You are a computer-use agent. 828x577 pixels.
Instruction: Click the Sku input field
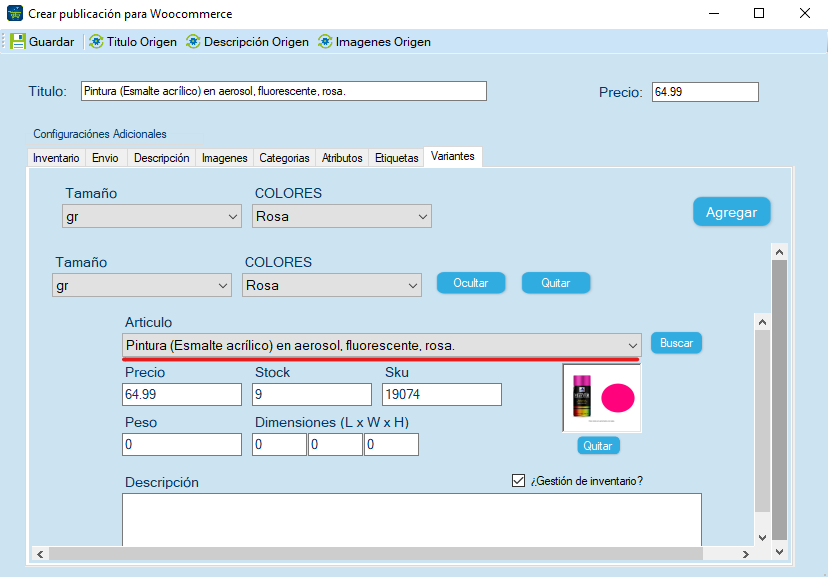pyautogui.click(x=441, y=394)
